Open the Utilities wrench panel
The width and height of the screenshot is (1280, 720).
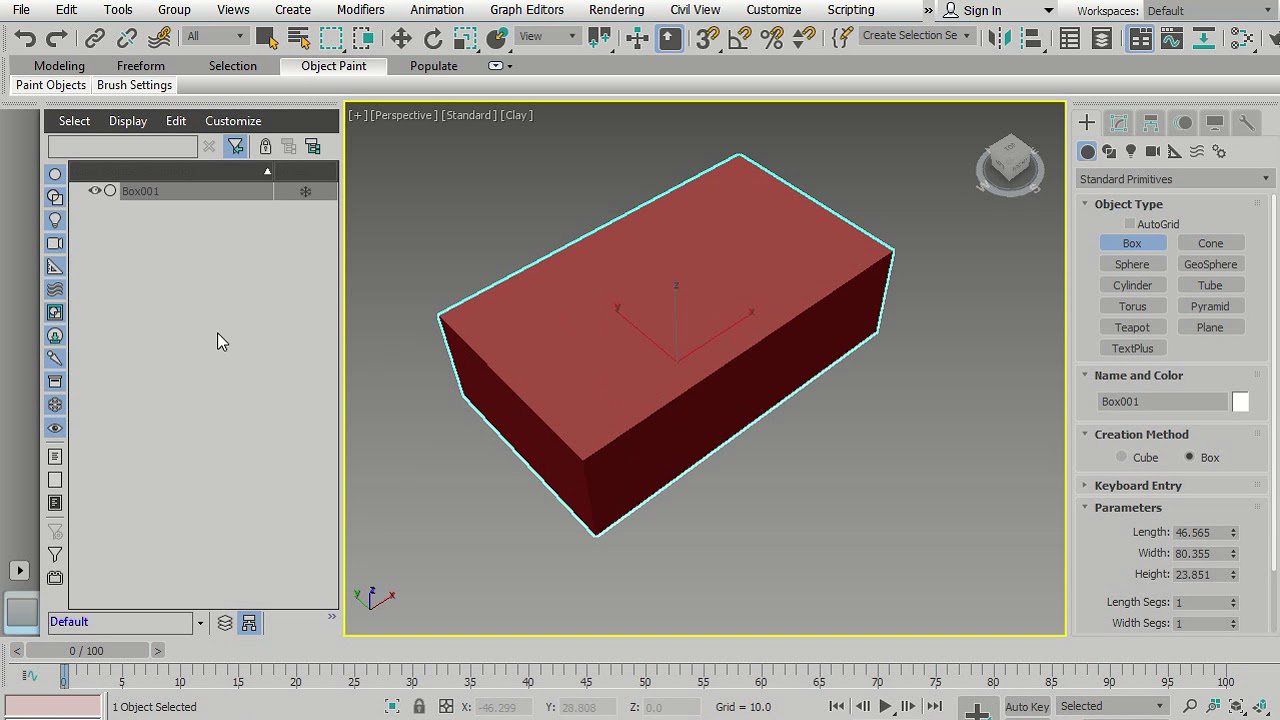coord(1247,122)
